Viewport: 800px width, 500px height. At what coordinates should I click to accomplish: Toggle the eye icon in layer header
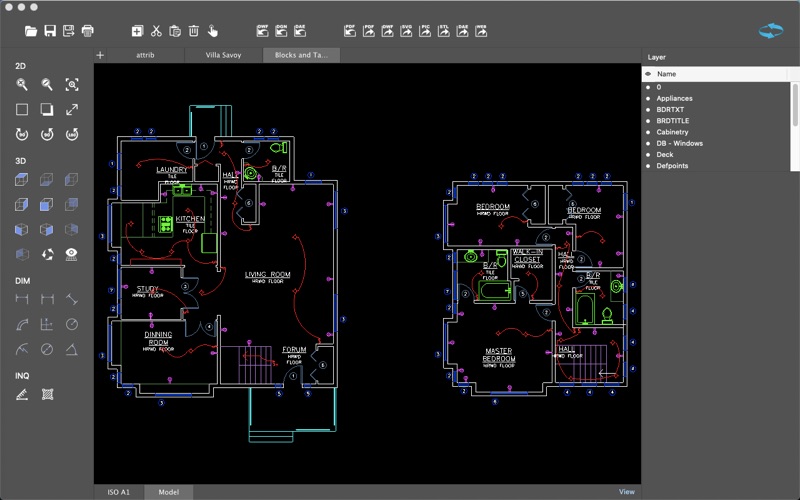tap(648, 74)
